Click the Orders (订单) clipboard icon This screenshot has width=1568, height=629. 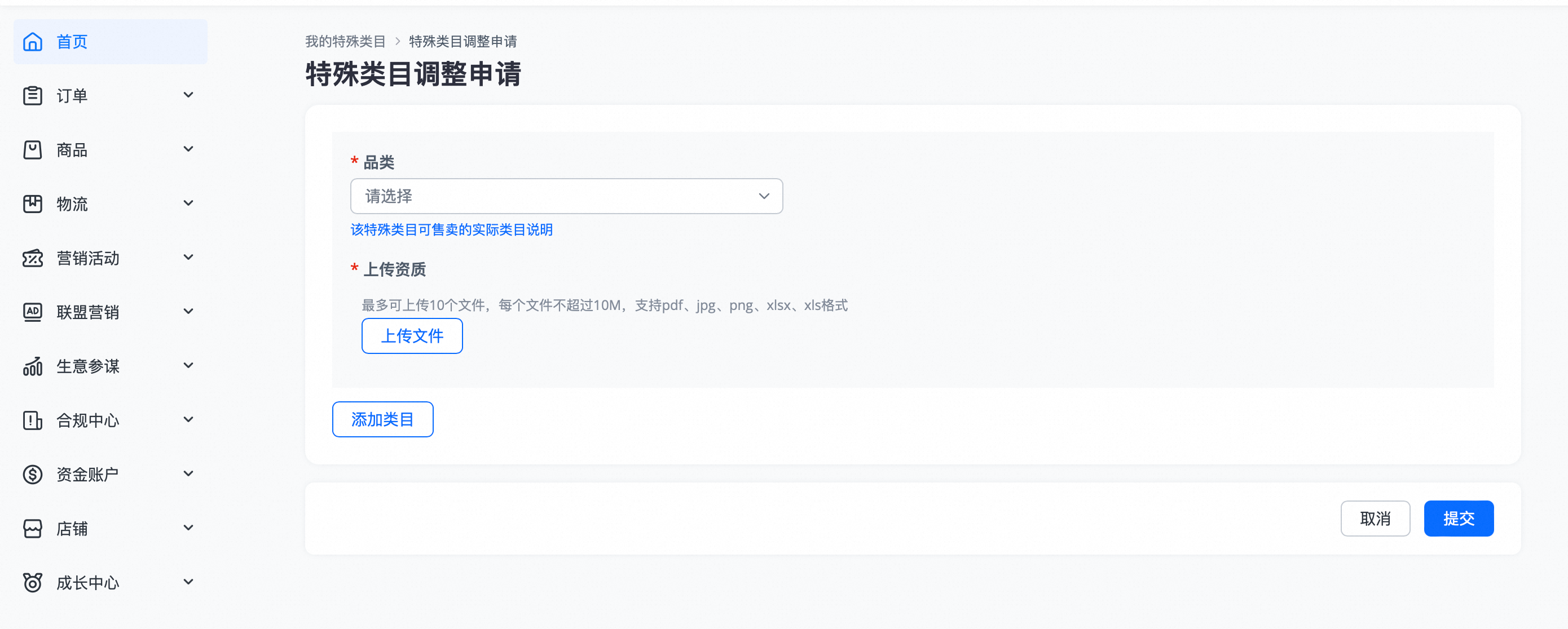(x=32, y=96)
